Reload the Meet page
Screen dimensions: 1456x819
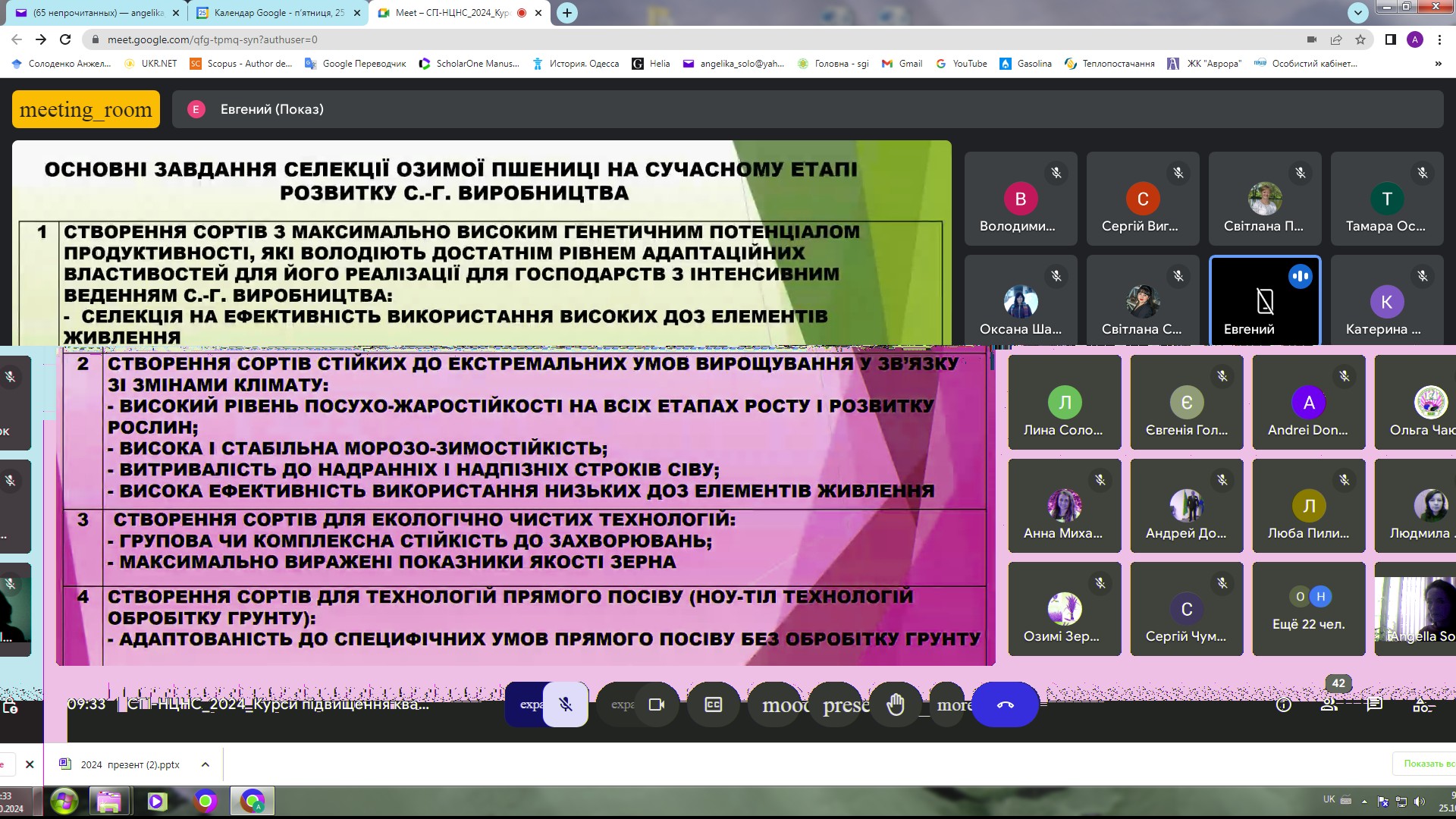click(x=65, y=39)
